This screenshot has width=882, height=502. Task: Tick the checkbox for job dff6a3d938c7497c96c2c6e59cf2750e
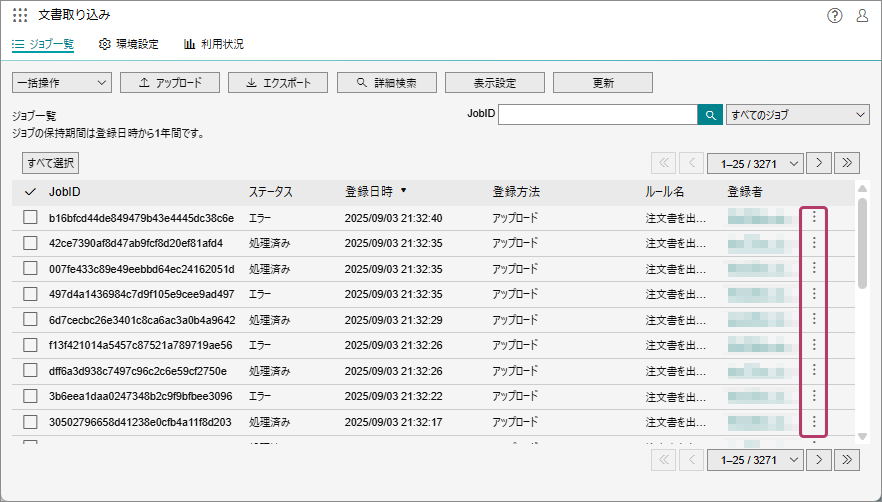coord(30,371)
